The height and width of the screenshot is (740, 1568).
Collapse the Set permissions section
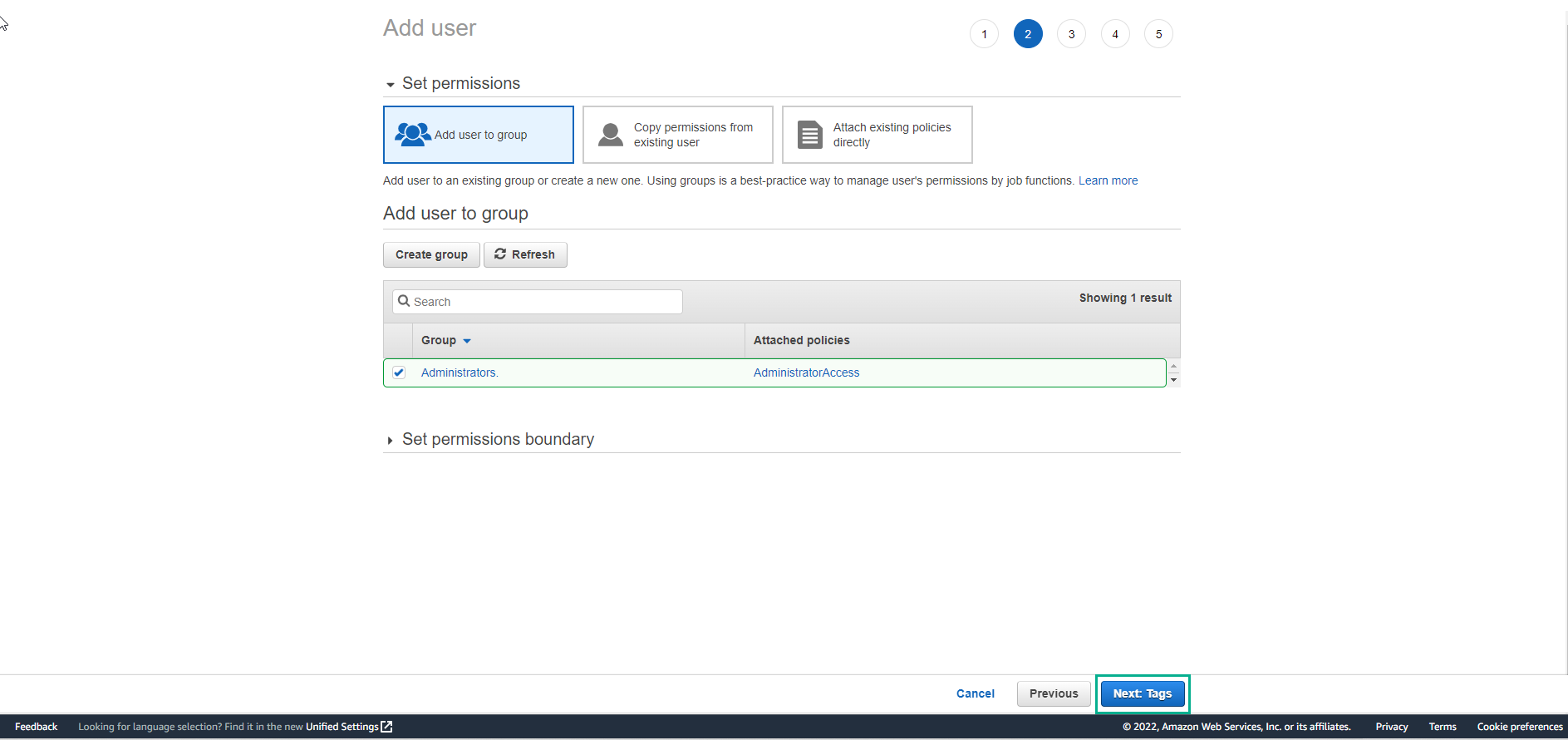tap(391, 85)
